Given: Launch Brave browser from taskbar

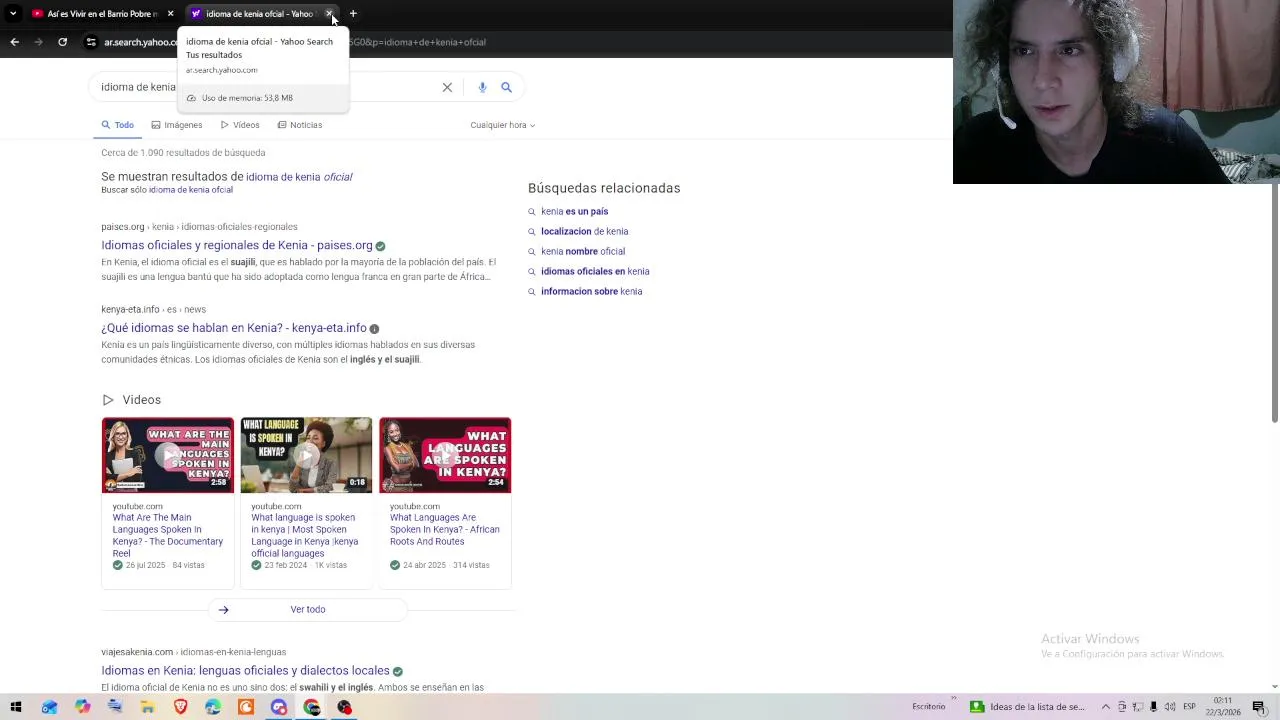Looking at the screenshot, I should (180, 707).
